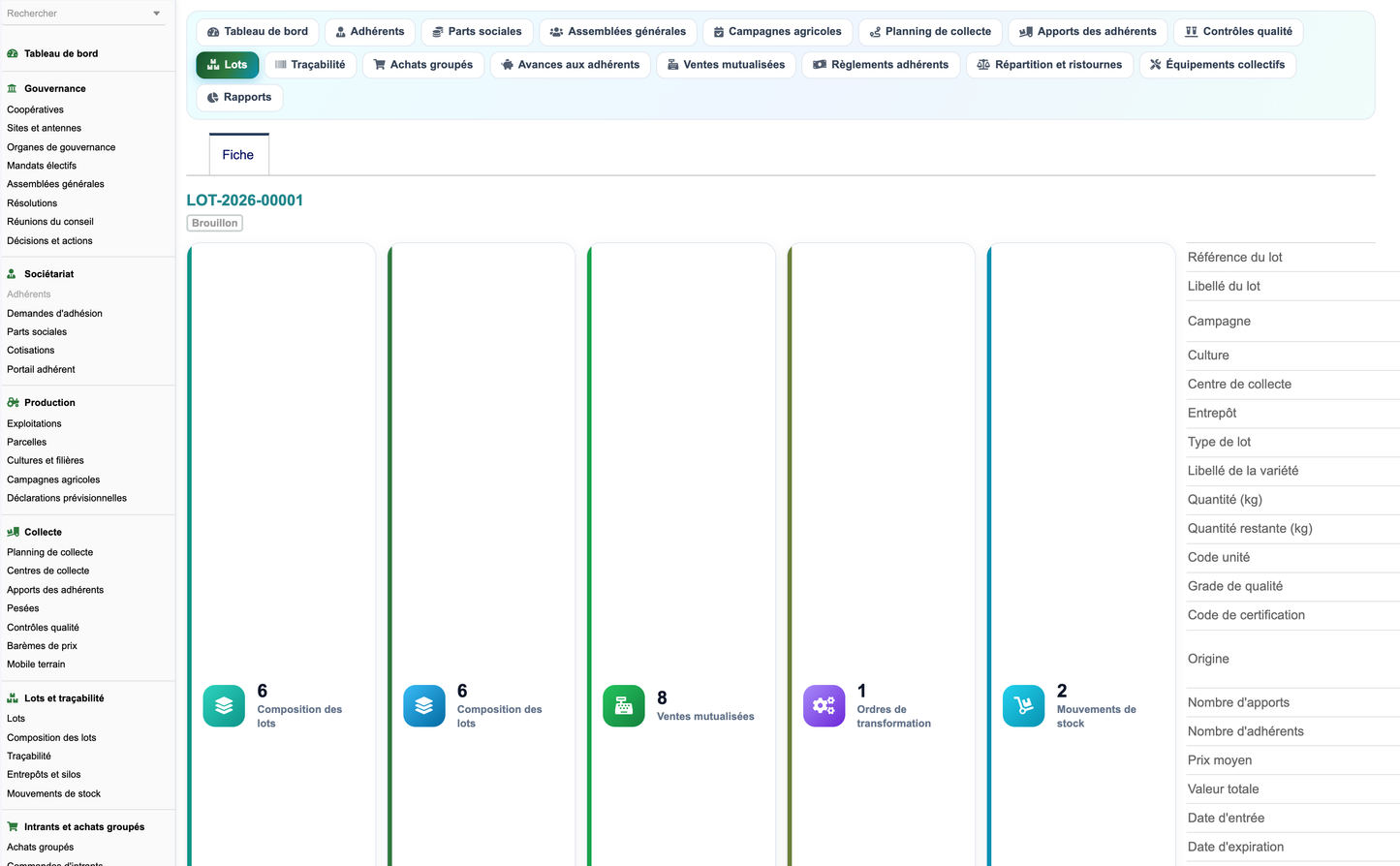Image resolution: width=1400 pixels, height=866 pixels.
Task: Open Équipements collectifs navigation item
Action: pos(1218,65)
